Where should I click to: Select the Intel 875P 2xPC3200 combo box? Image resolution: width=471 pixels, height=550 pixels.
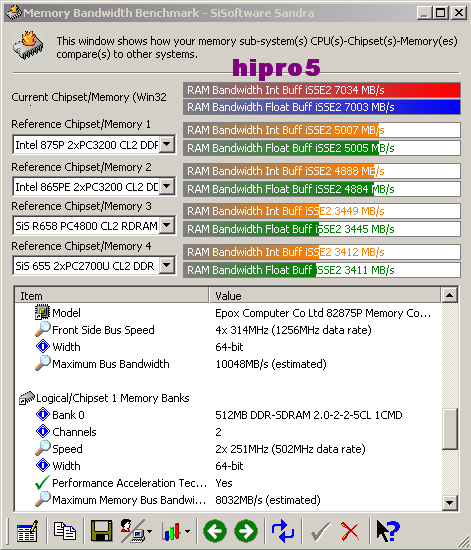tap(94, 144)
